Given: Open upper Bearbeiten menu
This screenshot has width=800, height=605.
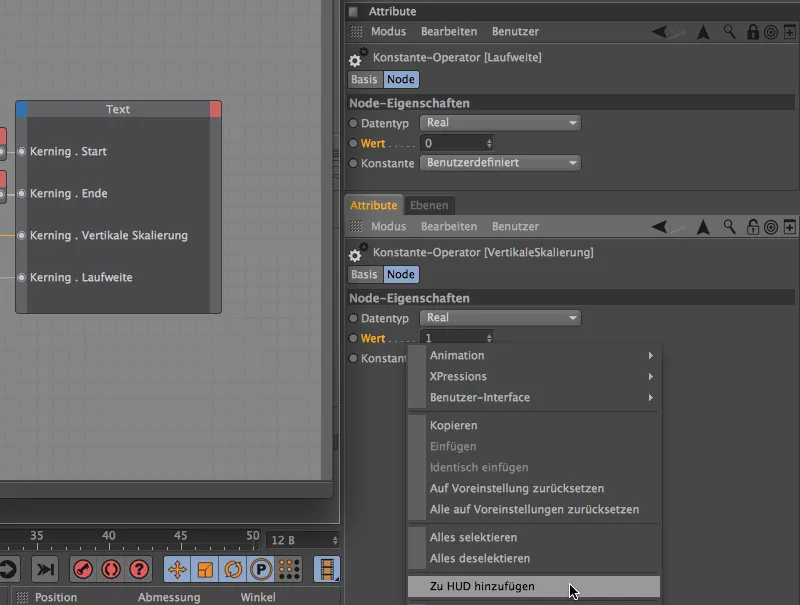Looking at the screenshot, I should (449, 32).
